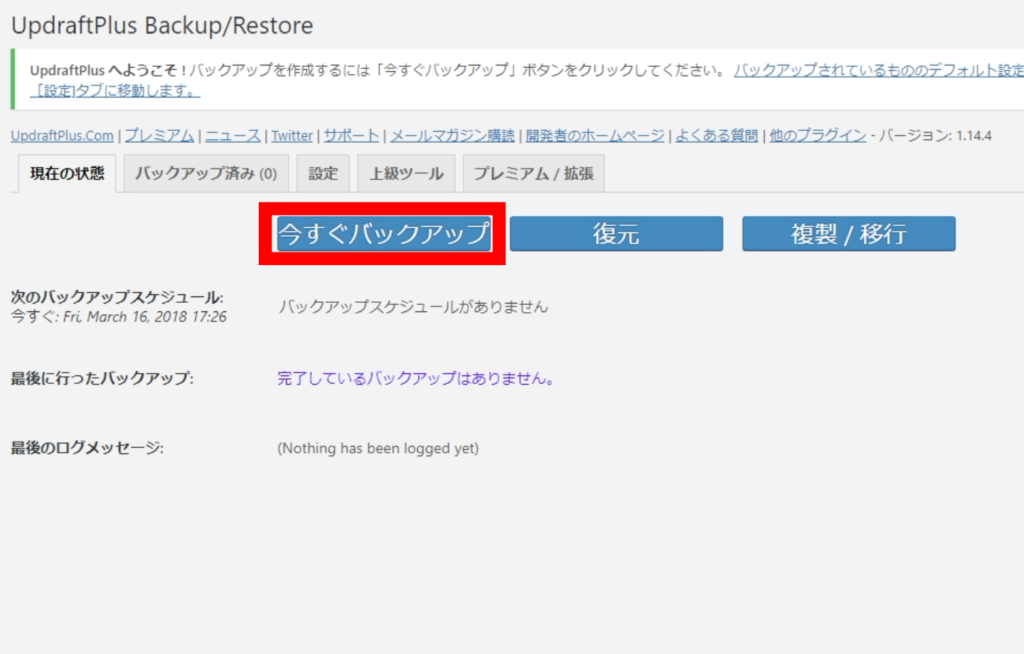Click the バックアップスケジュールがありません text
This screenshot has height=654, width=1024.
coord(413,306)
